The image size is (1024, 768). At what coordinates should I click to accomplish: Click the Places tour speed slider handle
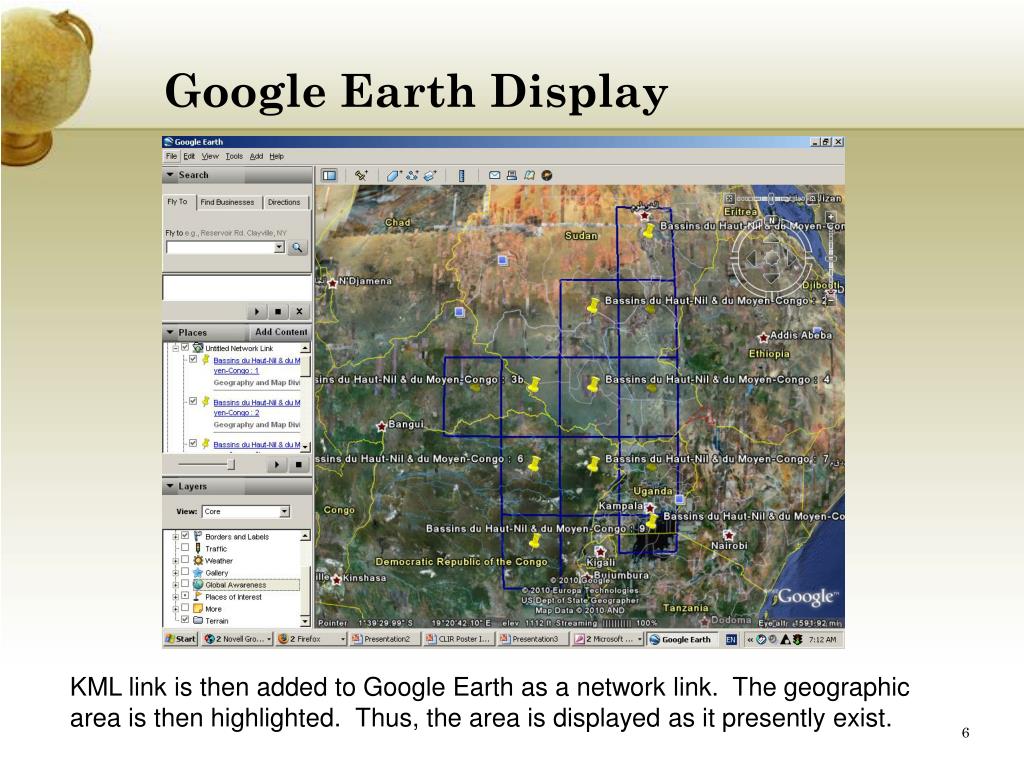[x=231, y=464]
